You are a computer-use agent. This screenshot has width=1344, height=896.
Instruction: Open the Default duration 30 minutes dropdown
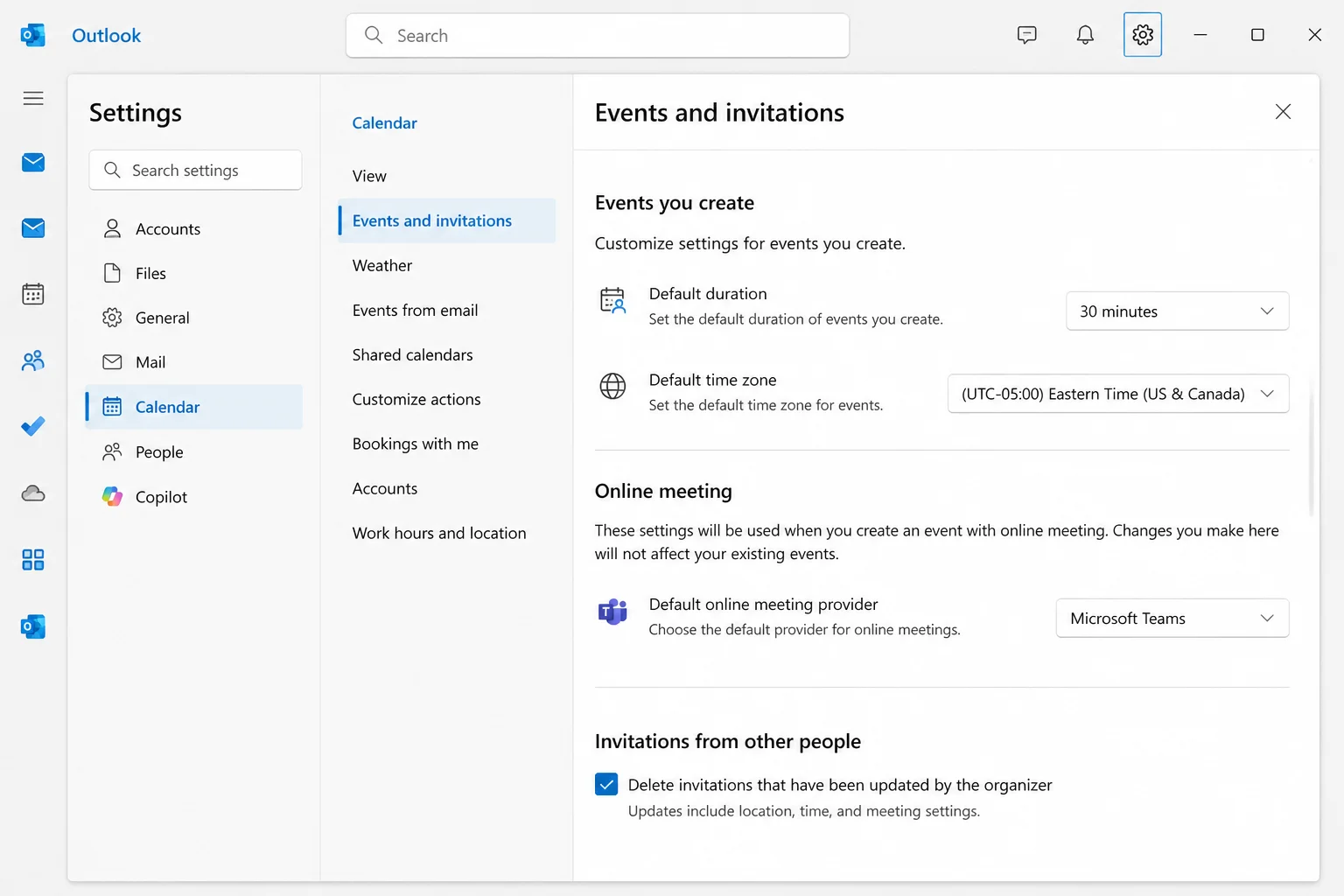(x=1177, y=311)
